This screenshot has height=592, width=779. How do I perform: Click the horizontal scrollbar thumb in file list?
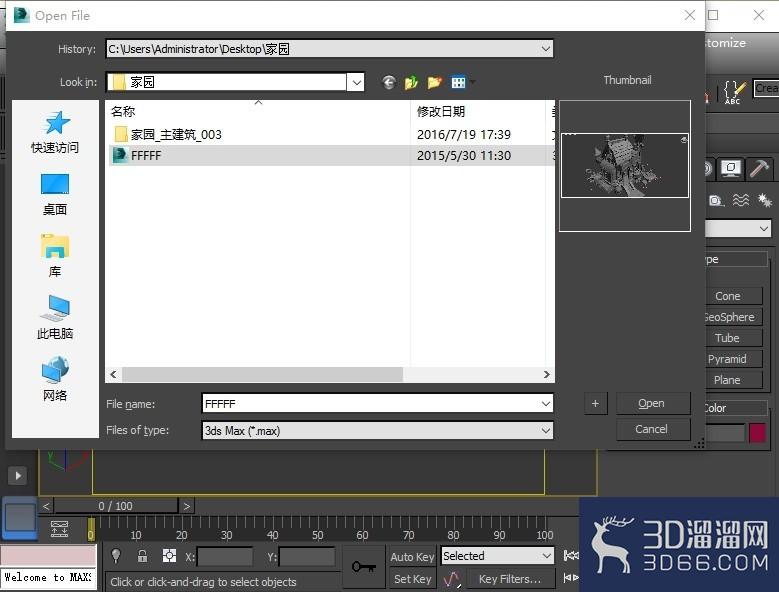point(263,374)
